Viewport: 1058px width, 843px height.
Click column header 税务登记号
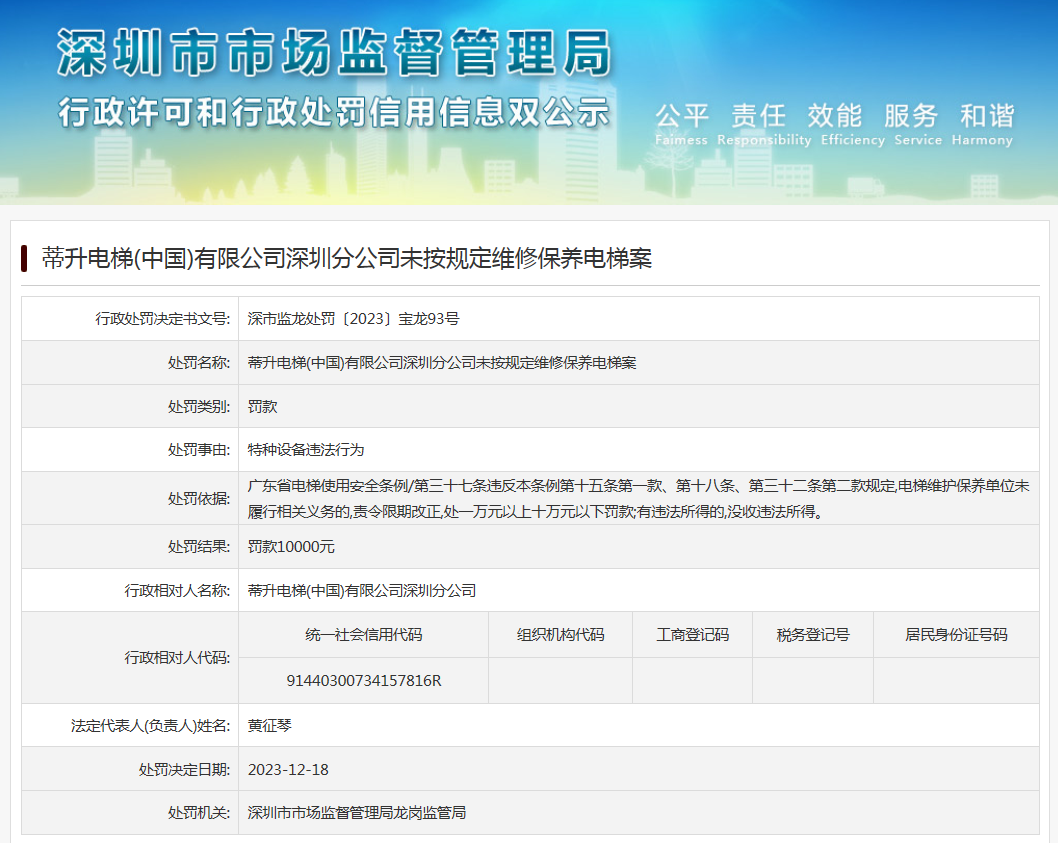[813, 634]
